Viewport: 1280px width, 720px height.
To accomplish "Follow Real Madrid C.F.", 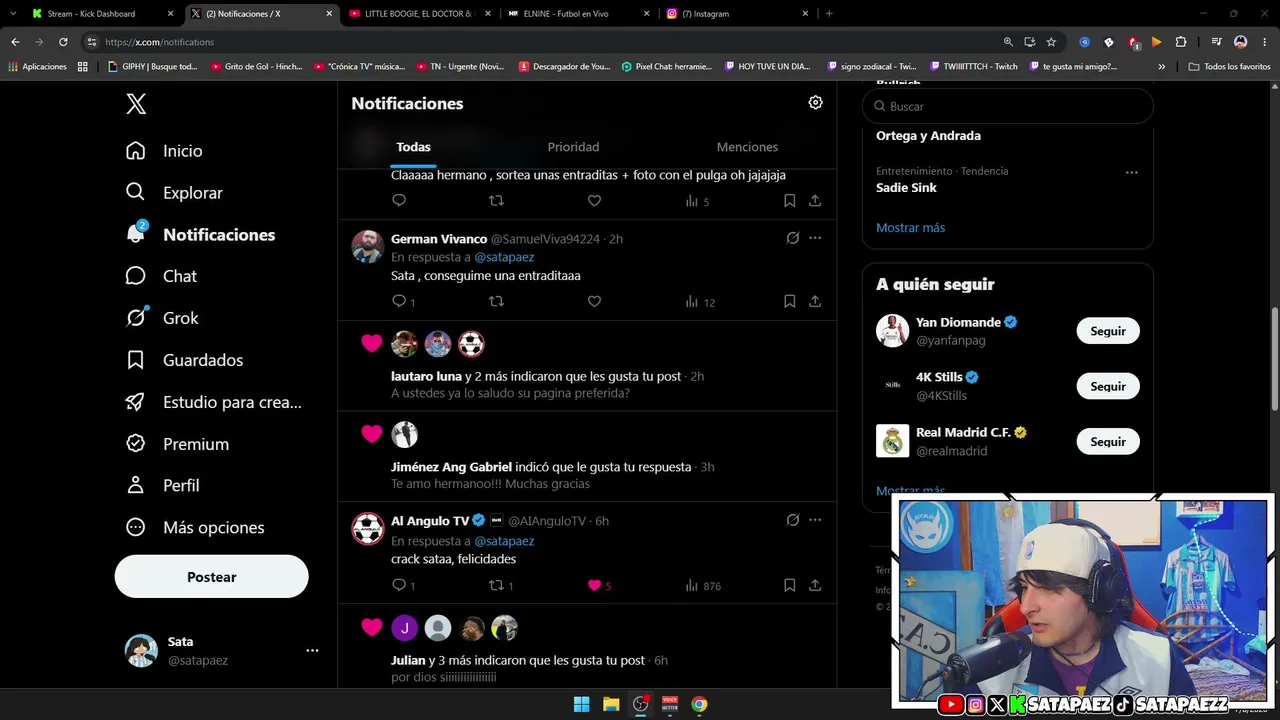I will coord(1108,441).
